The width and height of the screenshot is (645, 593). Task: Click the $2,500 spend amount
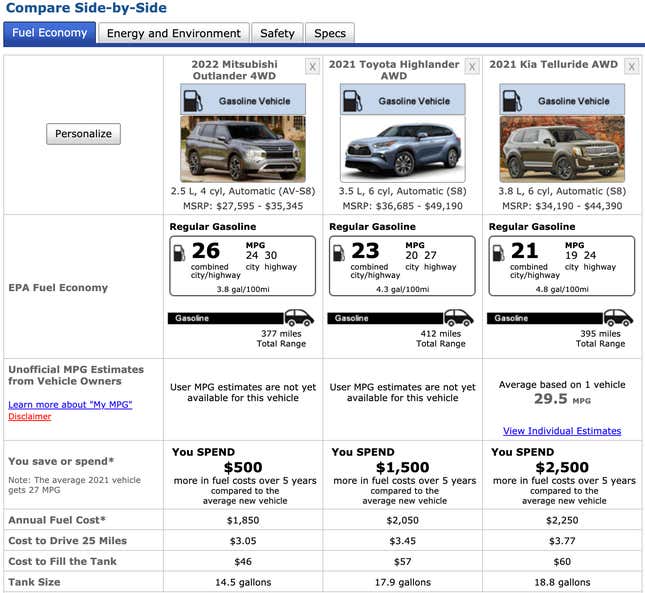coord(562,467)
